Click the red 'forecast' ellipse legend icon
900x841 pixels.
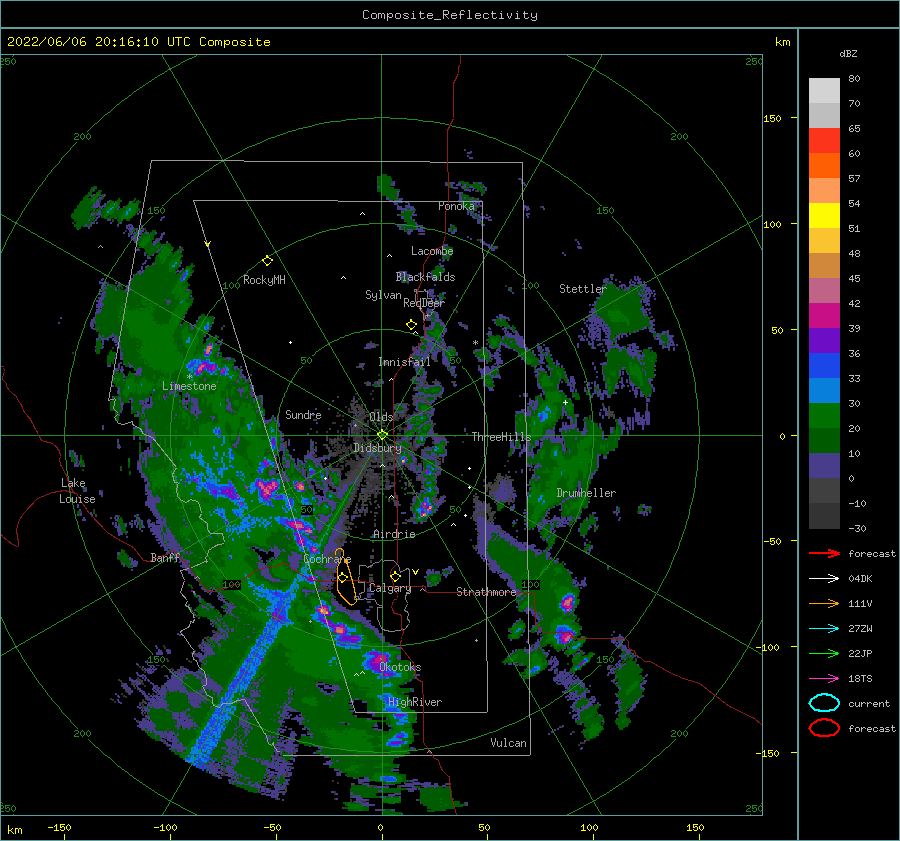[824, 728]
